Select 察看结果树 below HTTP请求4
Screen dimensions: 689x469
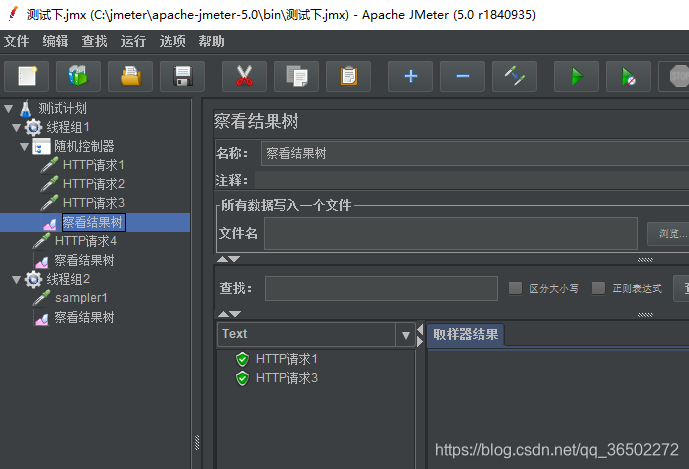[84, 260]
